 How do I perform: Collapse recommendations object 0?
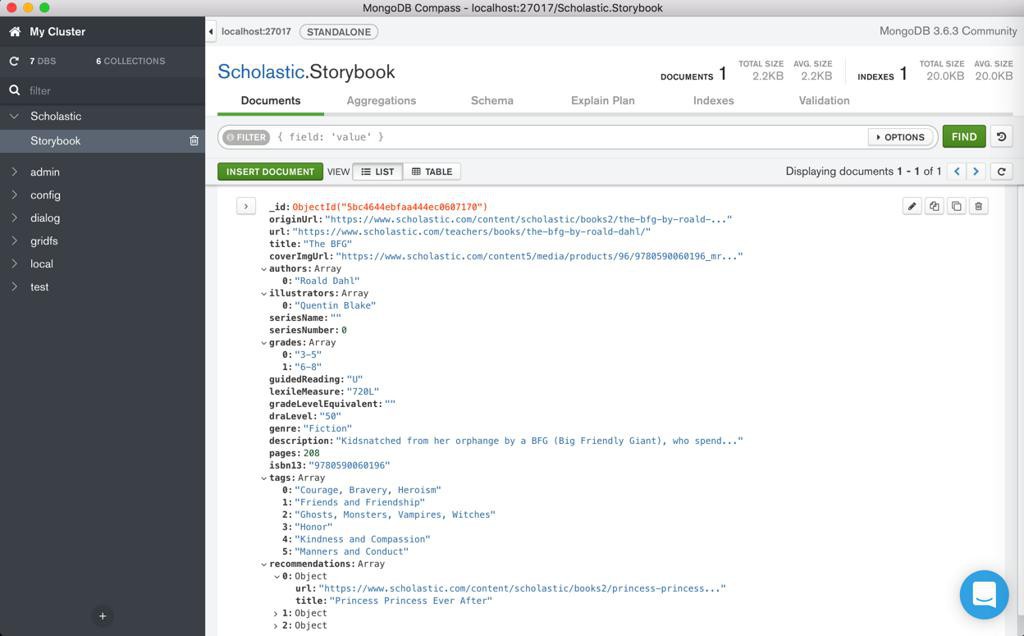pyautogui.click(x=277, y=577)
